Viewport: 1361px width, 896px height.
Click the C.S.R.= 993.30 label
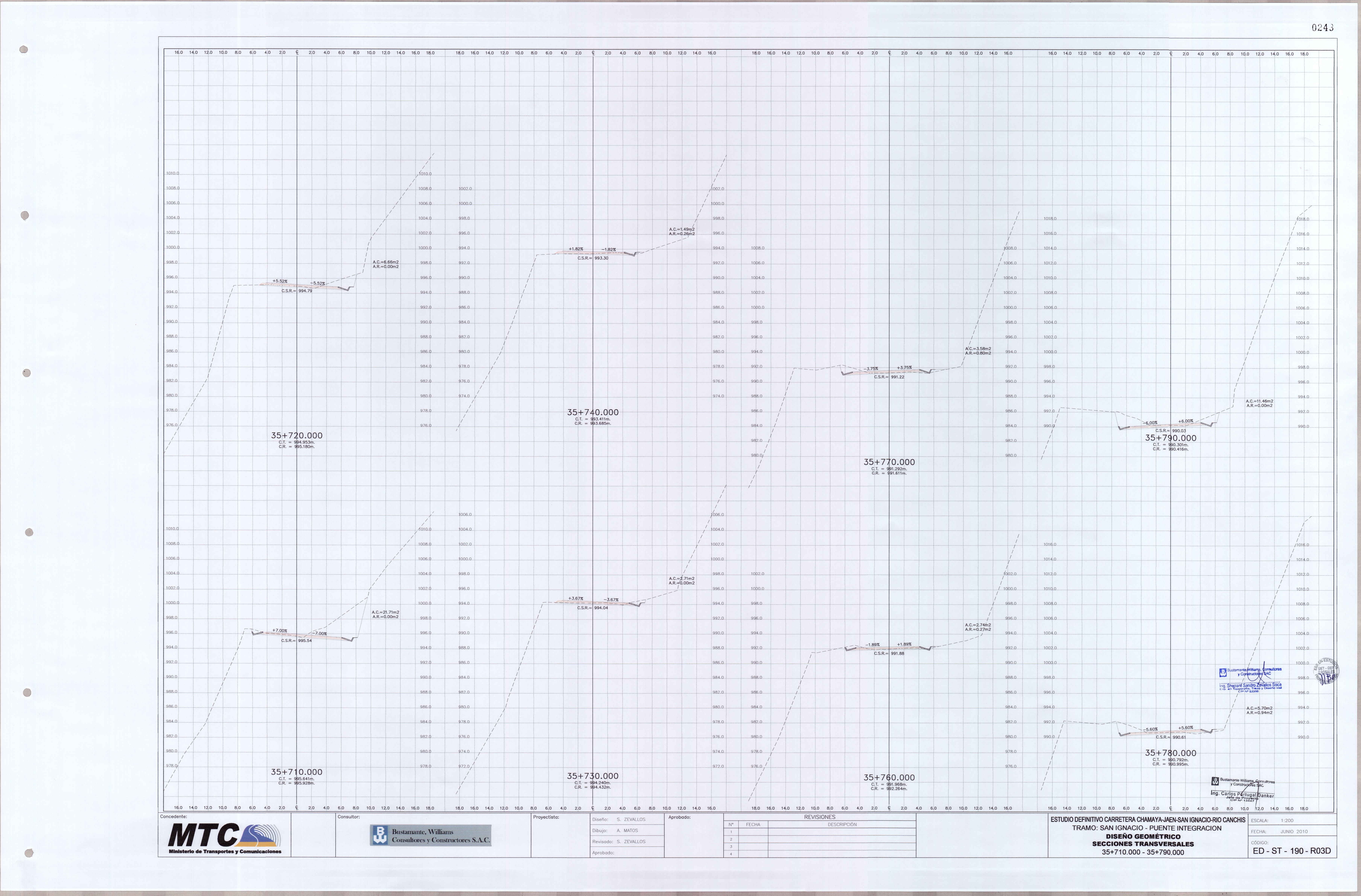(x=593, y=259)
